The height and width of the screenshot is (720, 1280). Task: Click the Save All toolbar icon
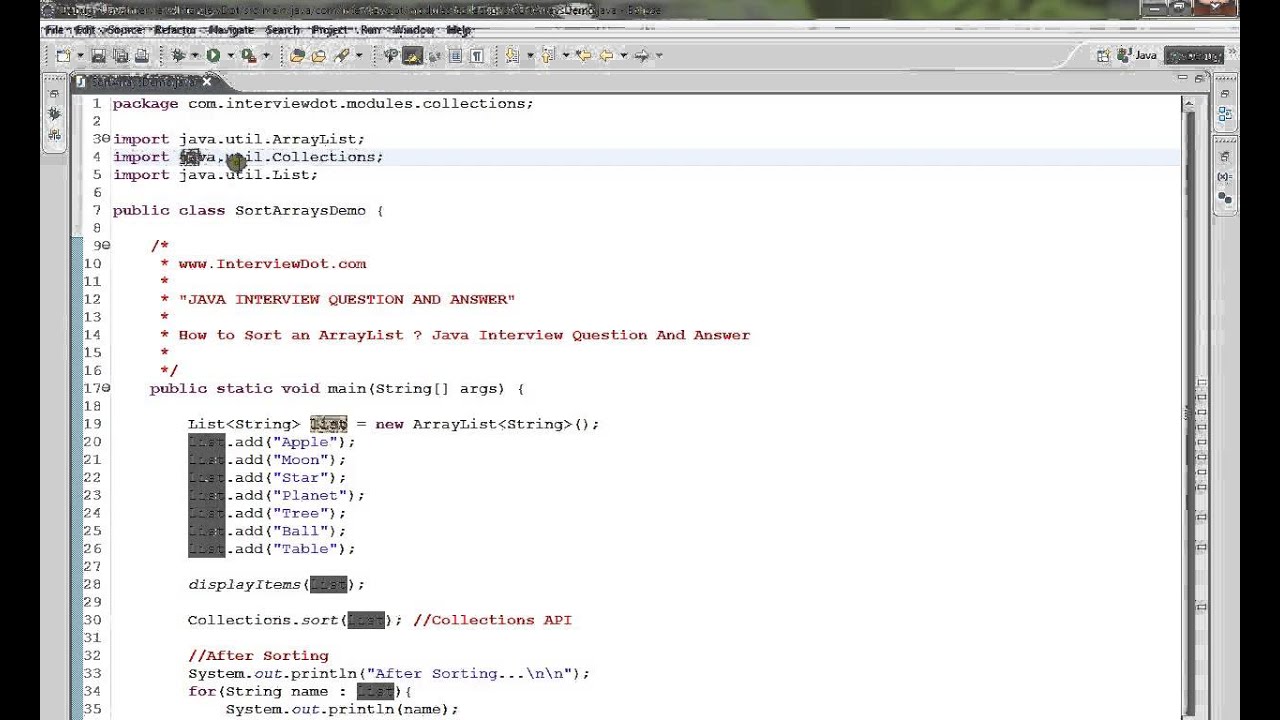click(x=120, y=56)
